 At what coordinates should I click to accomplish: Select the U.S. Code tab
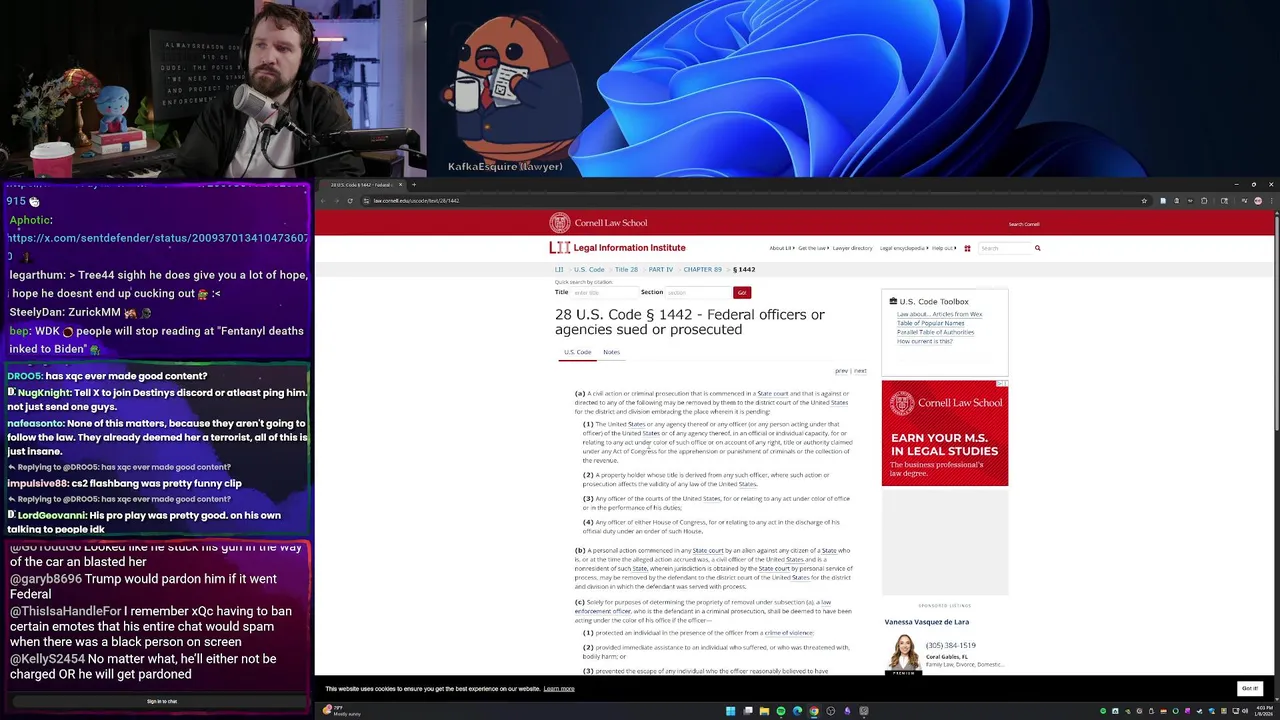(x=577, y=352)
